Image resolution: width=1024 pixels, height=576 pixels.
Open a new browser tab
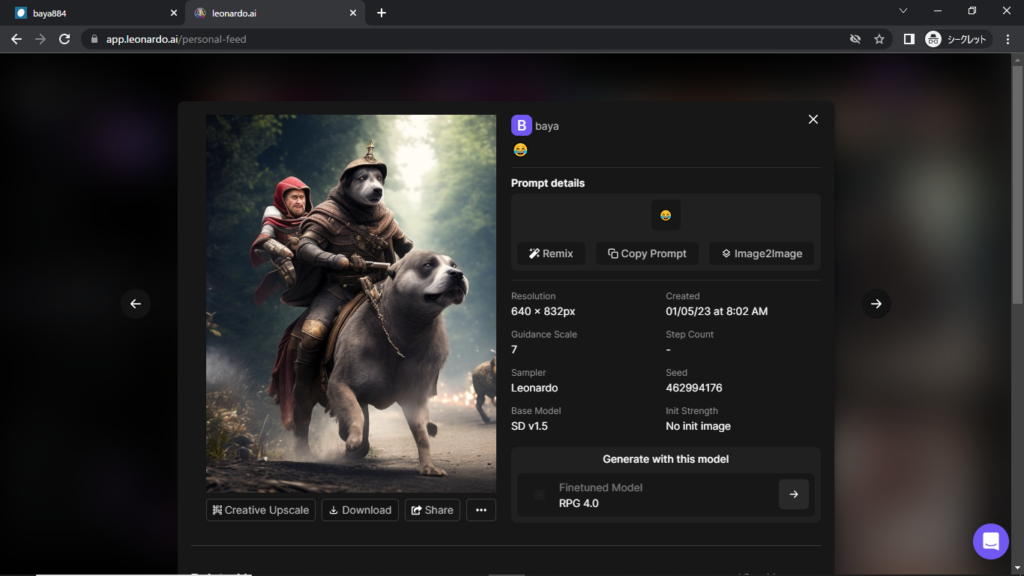[x=381, y=13]
